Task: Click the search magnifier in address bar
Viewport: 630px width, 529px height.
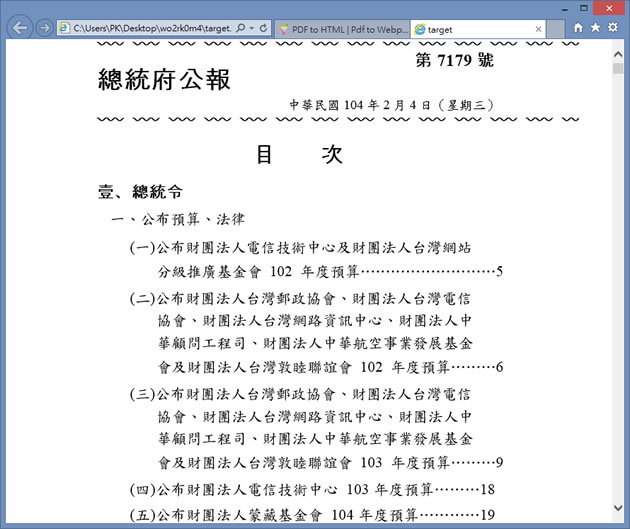Action: click(x=240, y=28)
